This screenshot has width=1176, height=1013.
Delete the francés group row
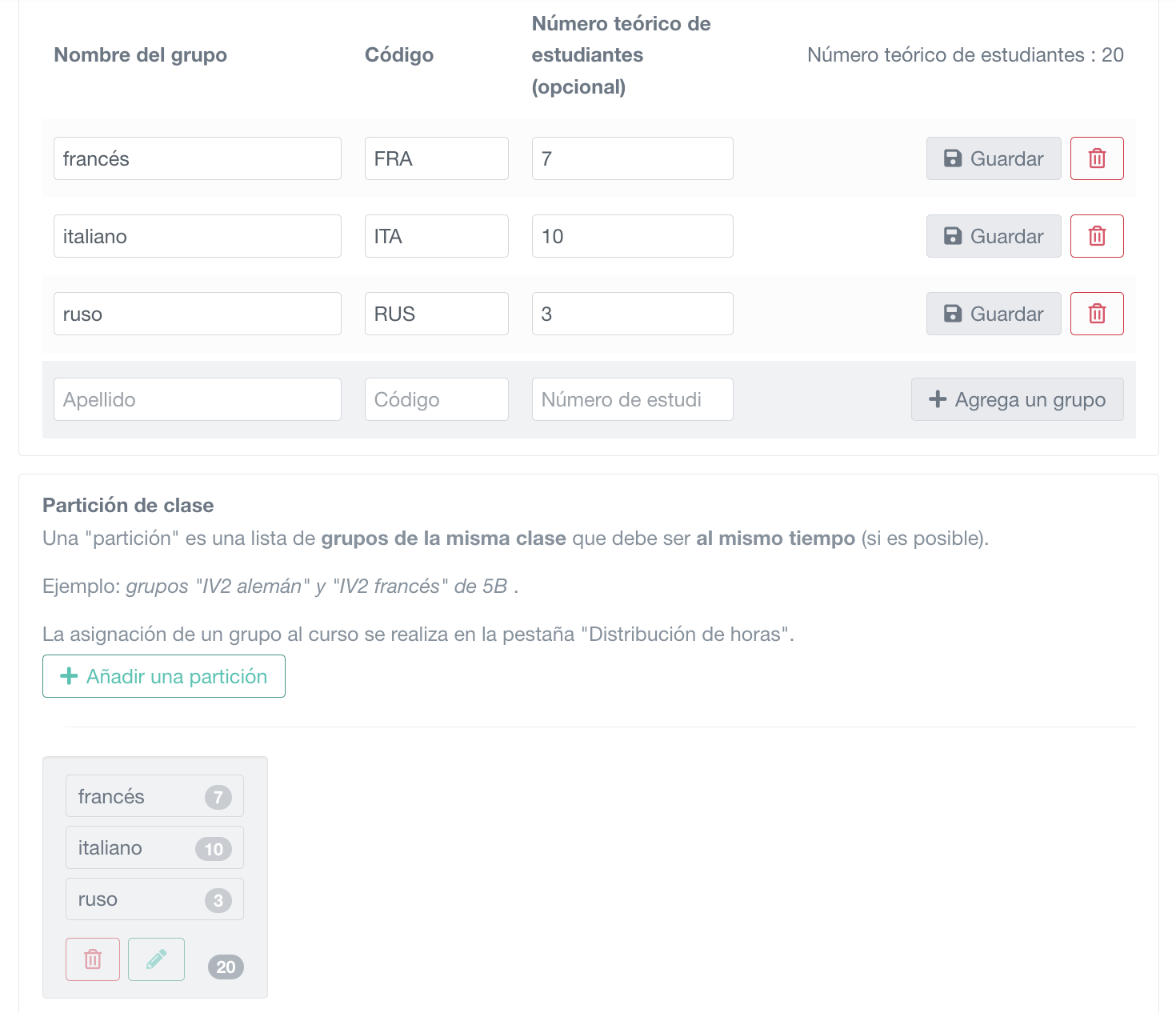(x=1097, y=158)
